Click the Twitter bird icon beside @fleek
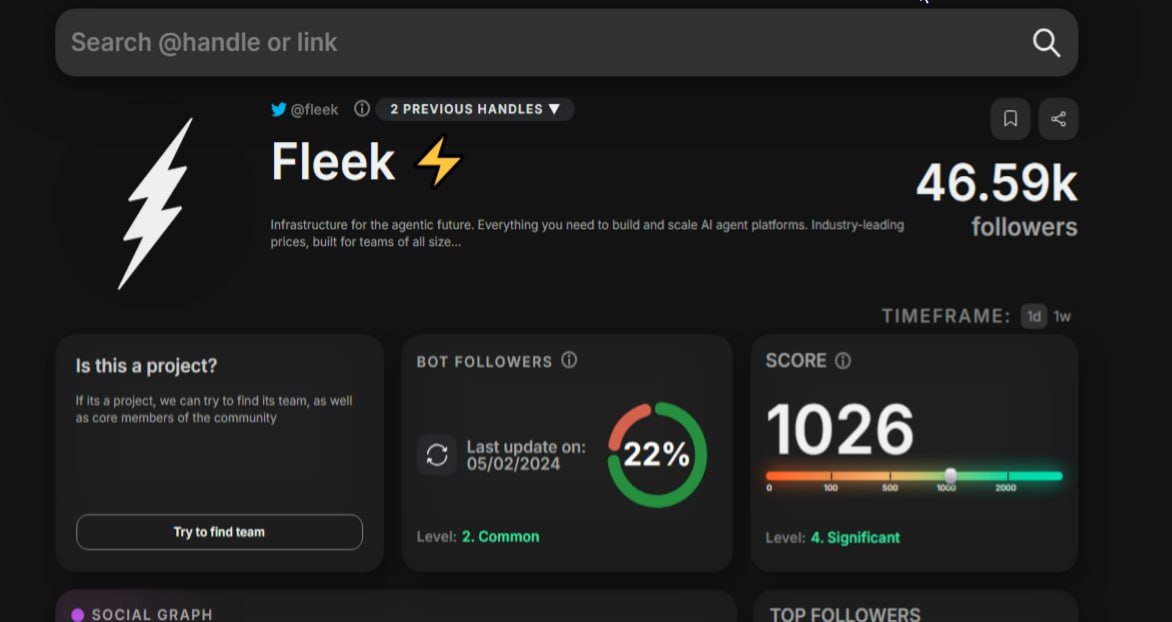The image size is (1172, 622). coord(279,110)
